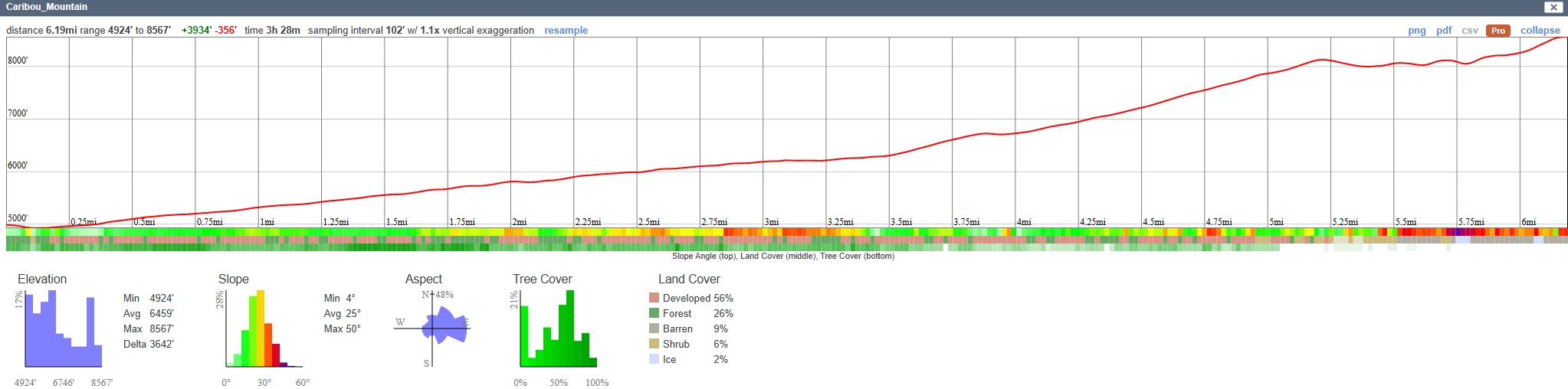
Task: Click the 7000' elevation axis label
Action: 18,113
